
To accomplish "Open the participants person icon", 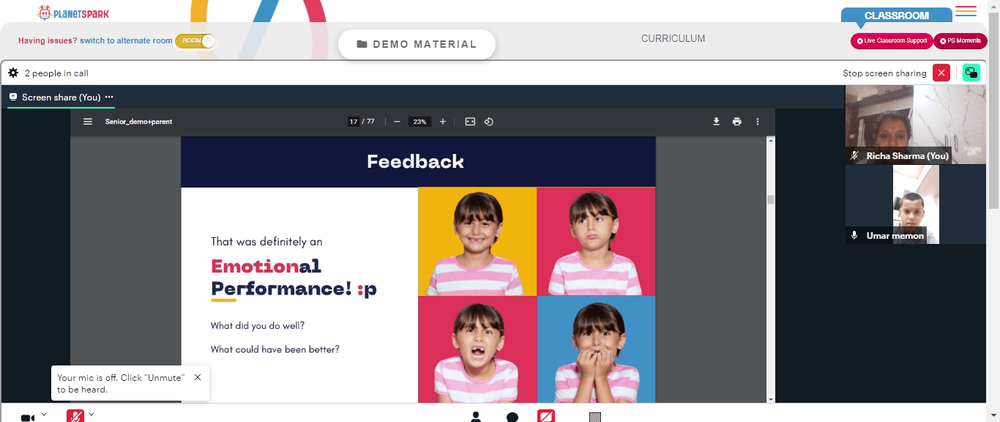I will 475,417.
